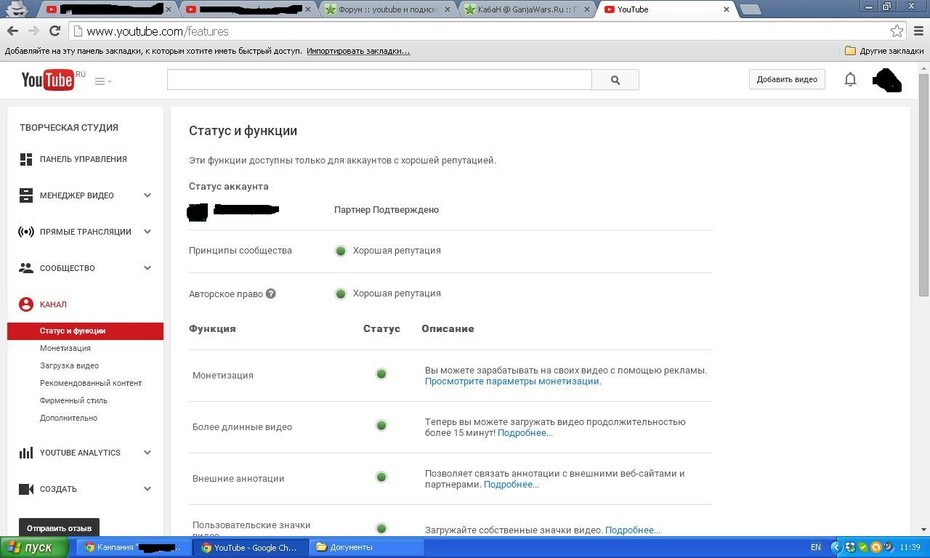Click the page vertical scrollbar thumb

tap(923, 184)
